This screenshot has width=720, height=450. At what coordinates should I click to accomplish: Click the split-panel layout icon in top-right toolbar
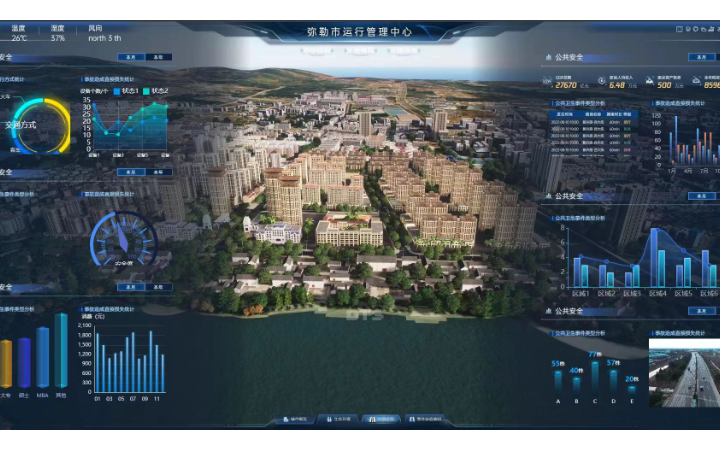(x=679, y=29)
